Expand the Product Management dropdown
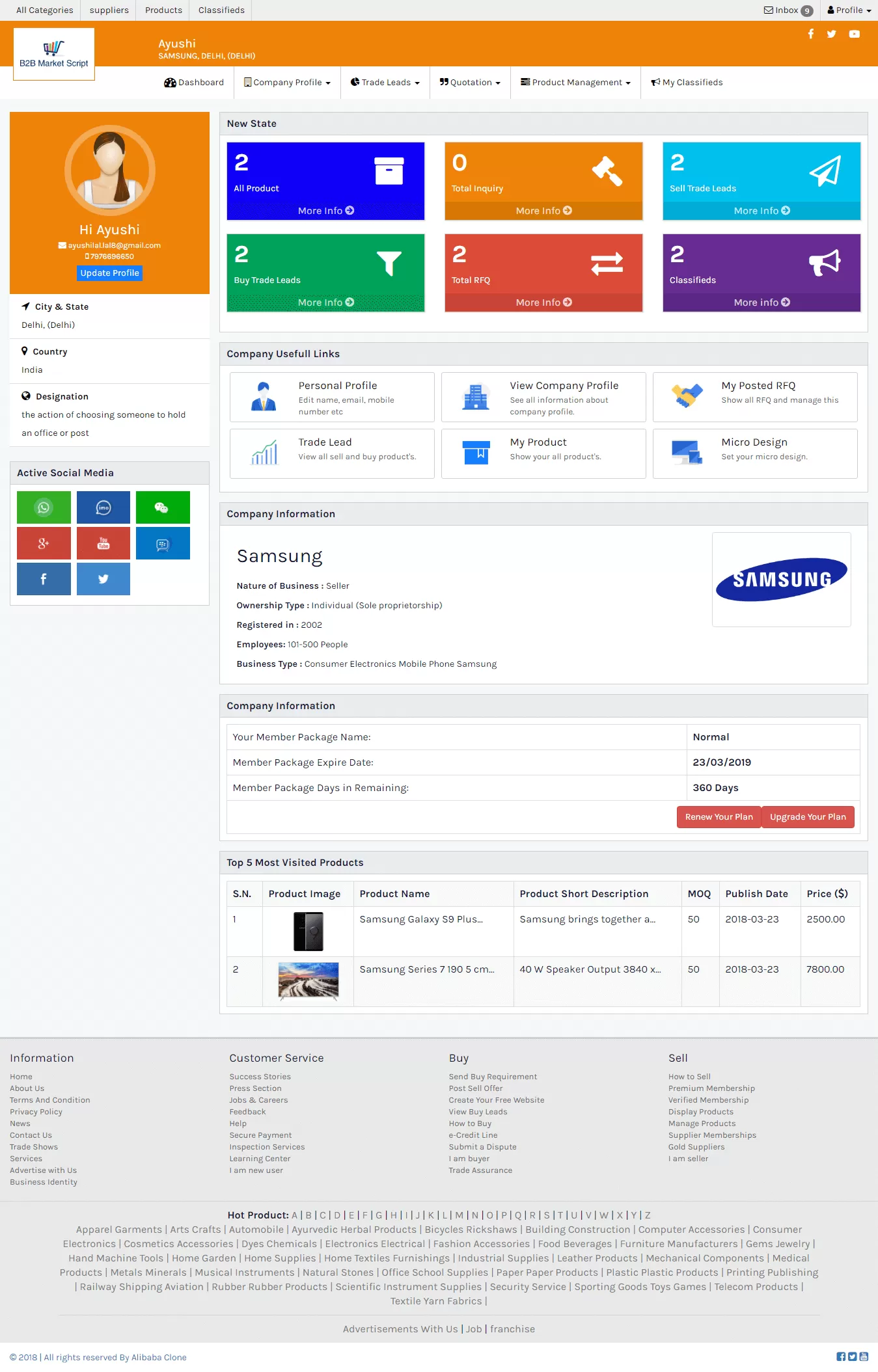Screen dimensions: 878x1372 [575, 83]
